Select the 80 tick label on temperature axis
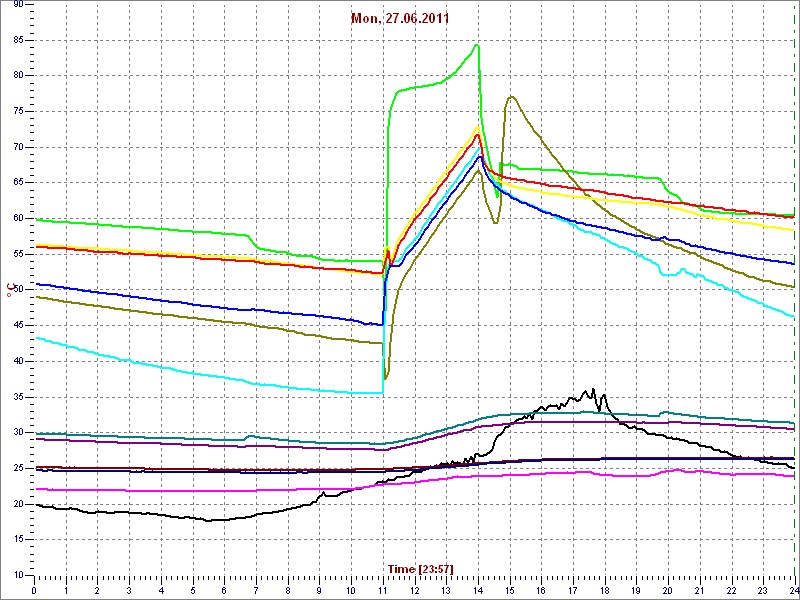 click(17, 76)
